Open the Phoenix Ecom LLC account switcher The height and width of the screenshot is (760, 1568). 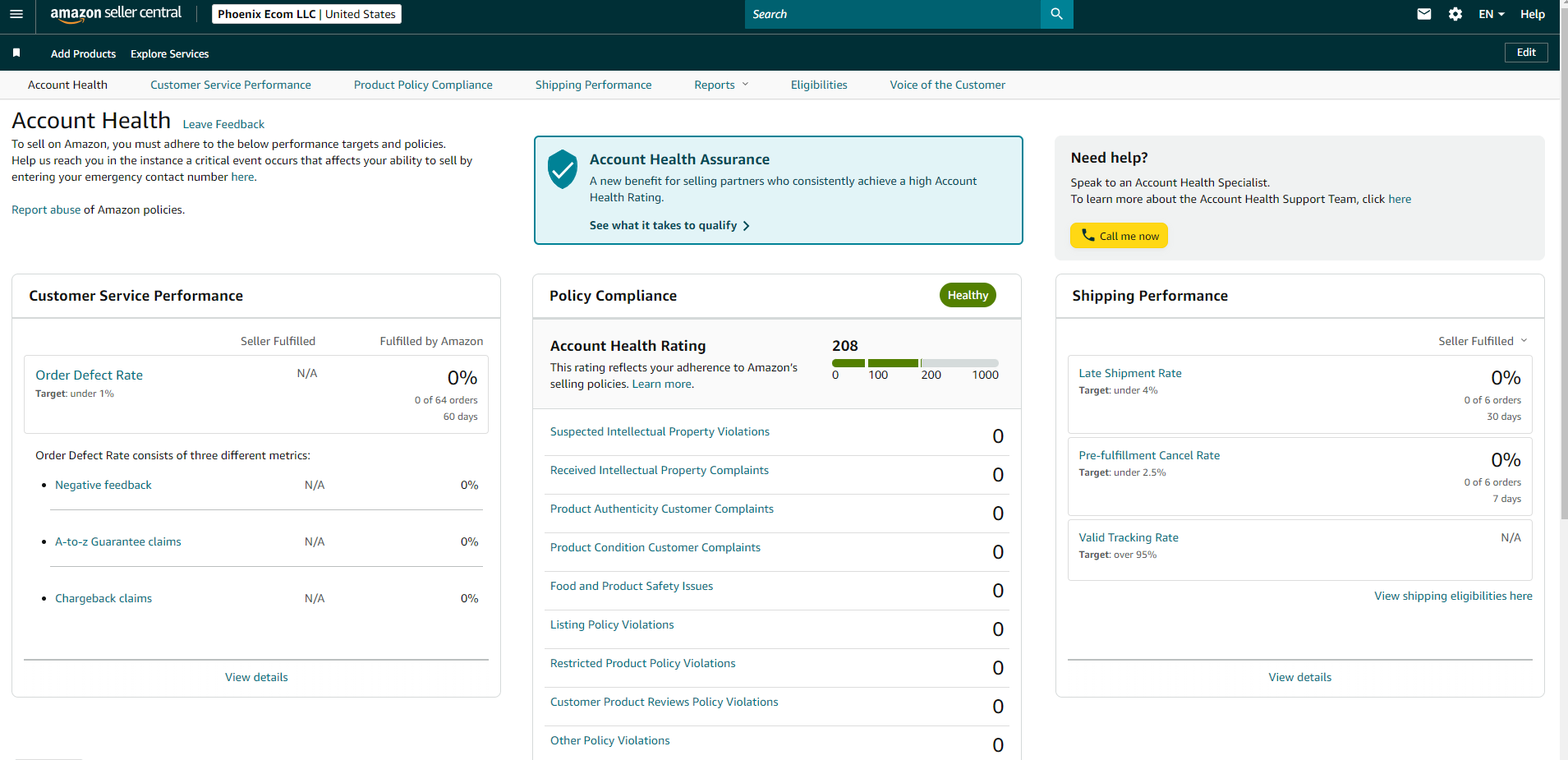click(306, 14)
